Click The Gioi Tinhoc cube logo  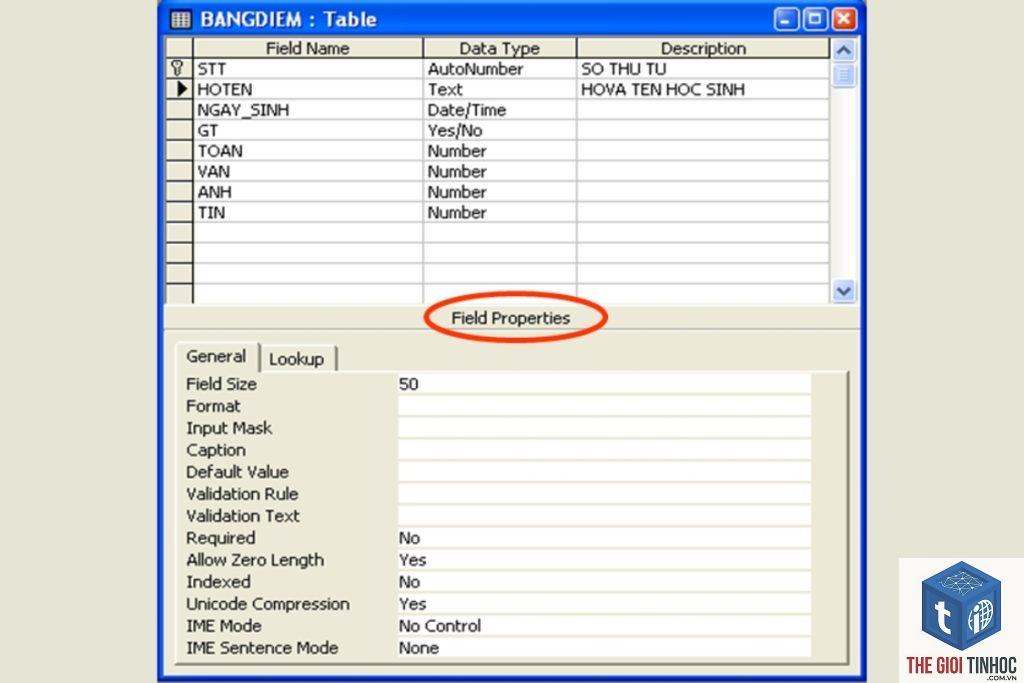coord(961,607)
